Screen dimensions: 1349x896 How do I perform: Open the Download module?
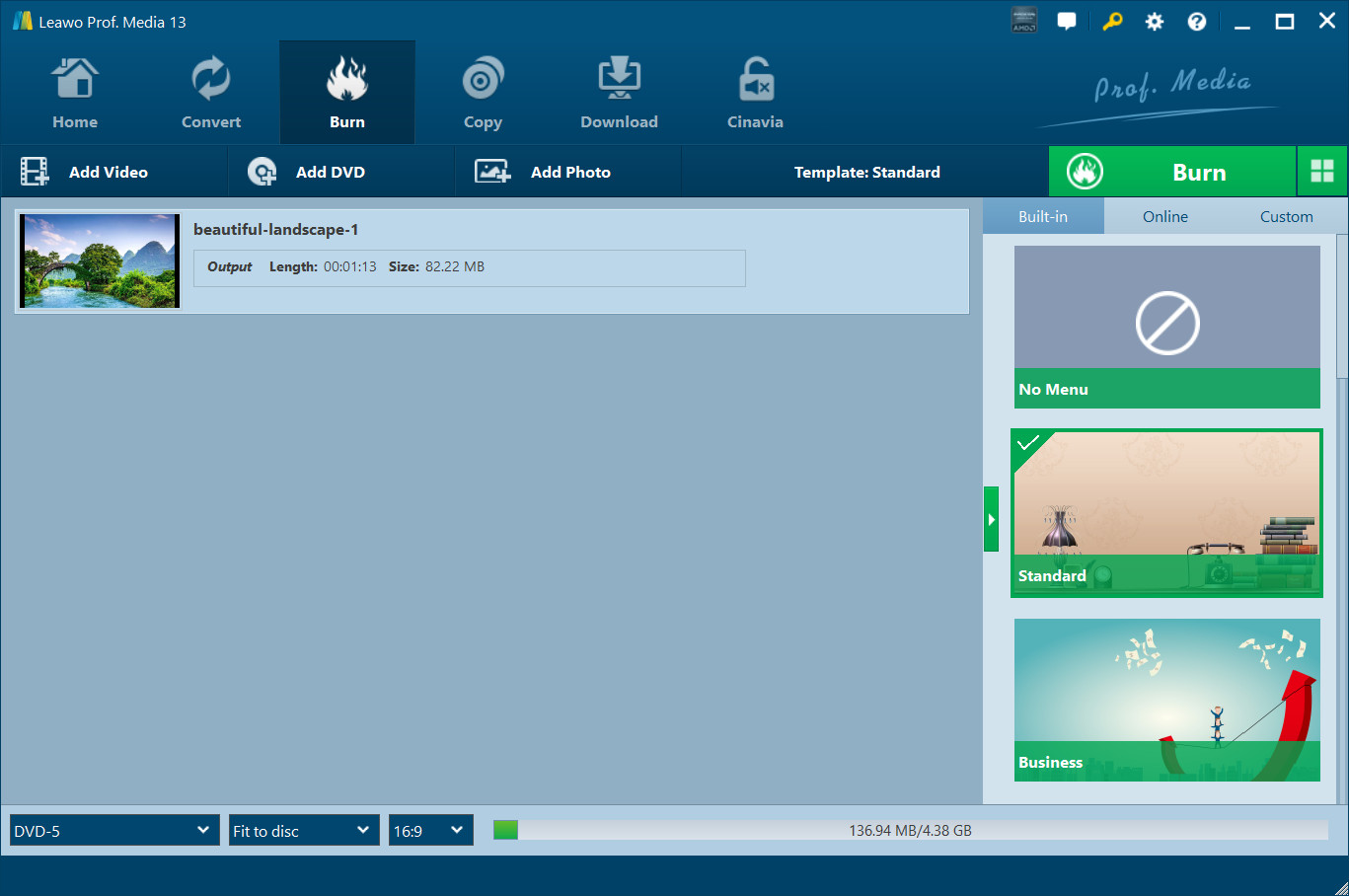tap(619, 94)
